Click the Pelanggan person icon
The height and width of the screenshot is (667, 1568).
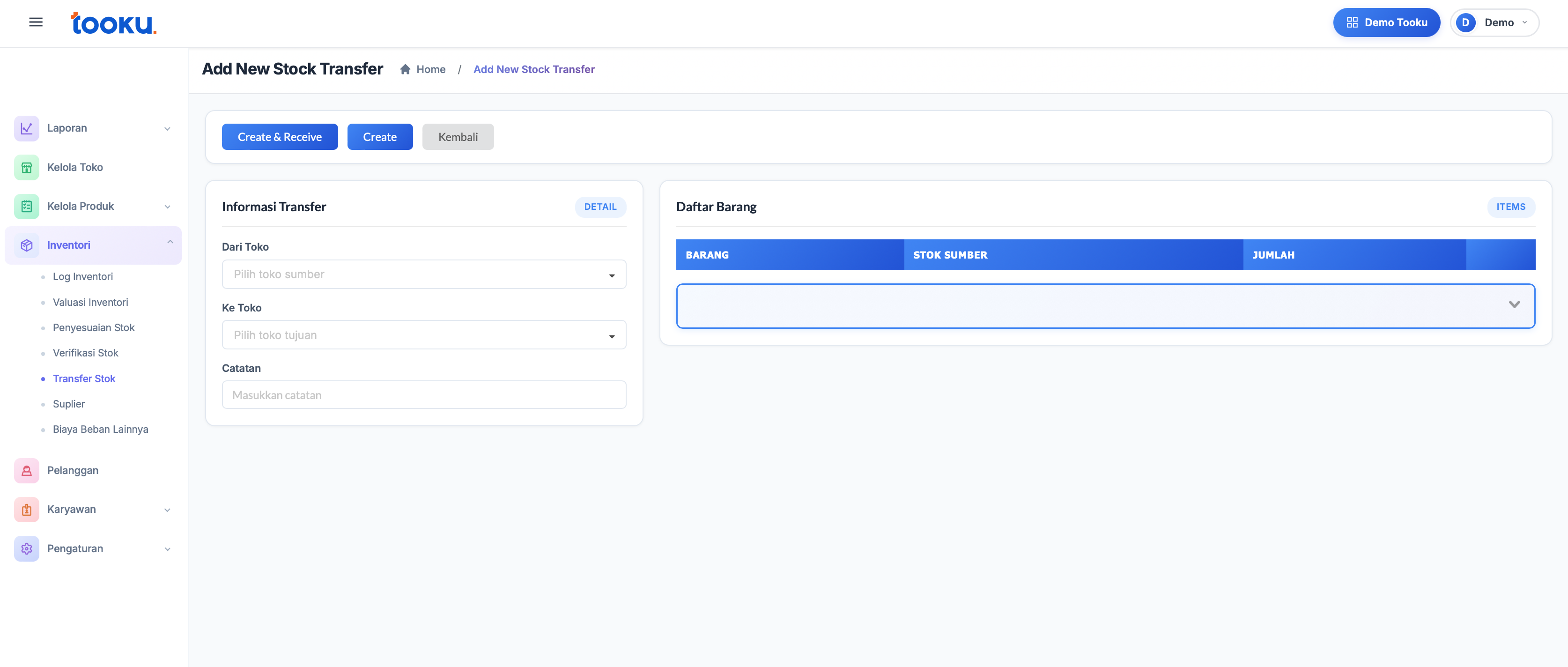click(26, 470)
